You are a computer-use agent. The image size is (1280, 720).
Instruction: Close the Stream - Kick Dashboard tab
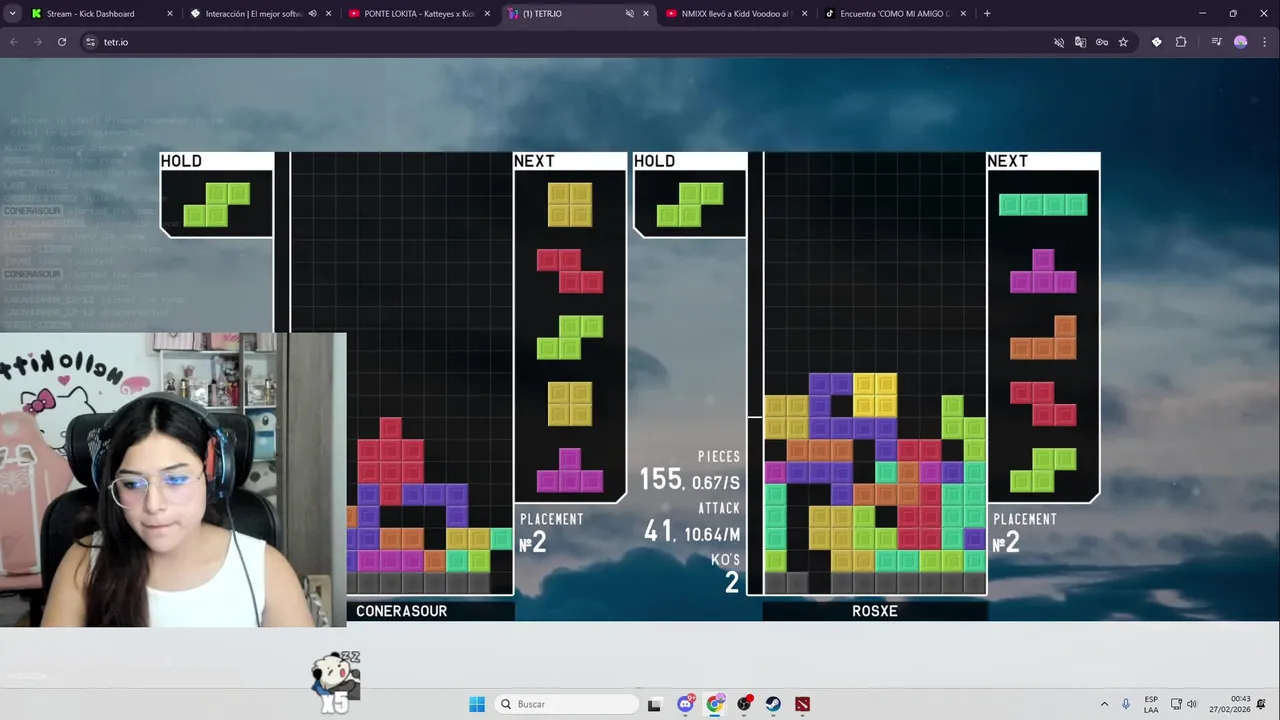(x=169, y=14)
